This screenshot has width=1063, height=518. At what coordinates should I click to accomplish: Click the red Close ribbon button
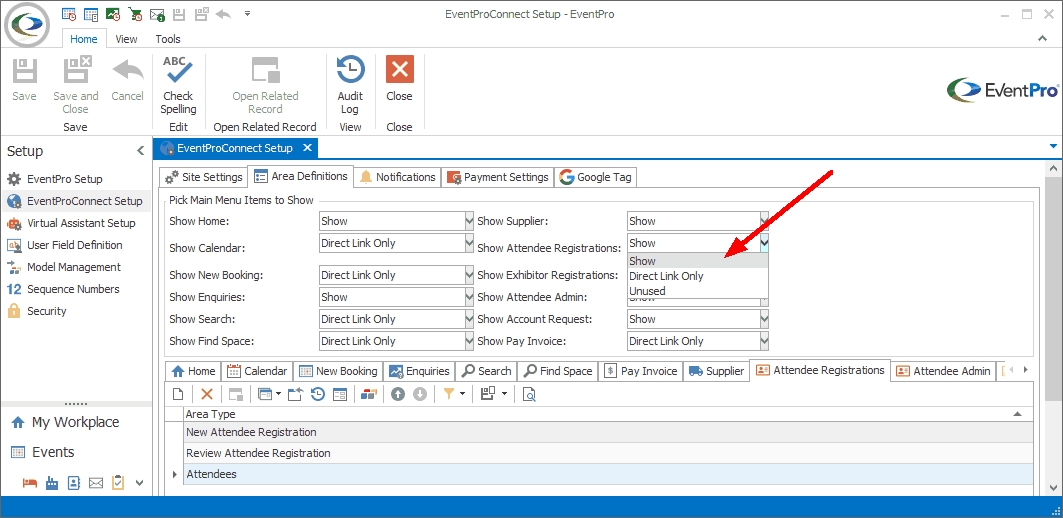[x=399, y=79]
